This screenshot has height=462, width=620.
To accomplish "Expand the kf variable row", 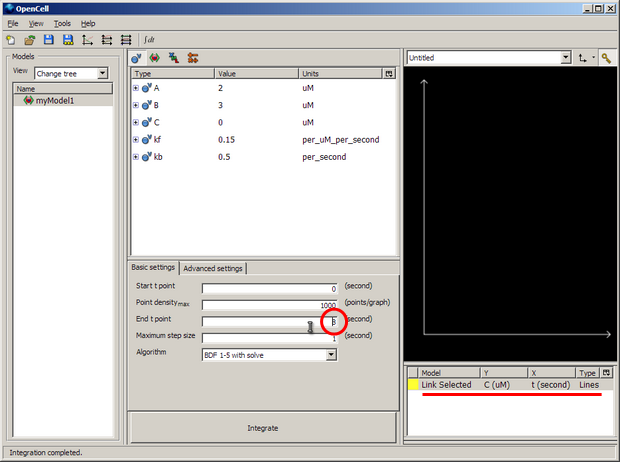I will point(136,139).
